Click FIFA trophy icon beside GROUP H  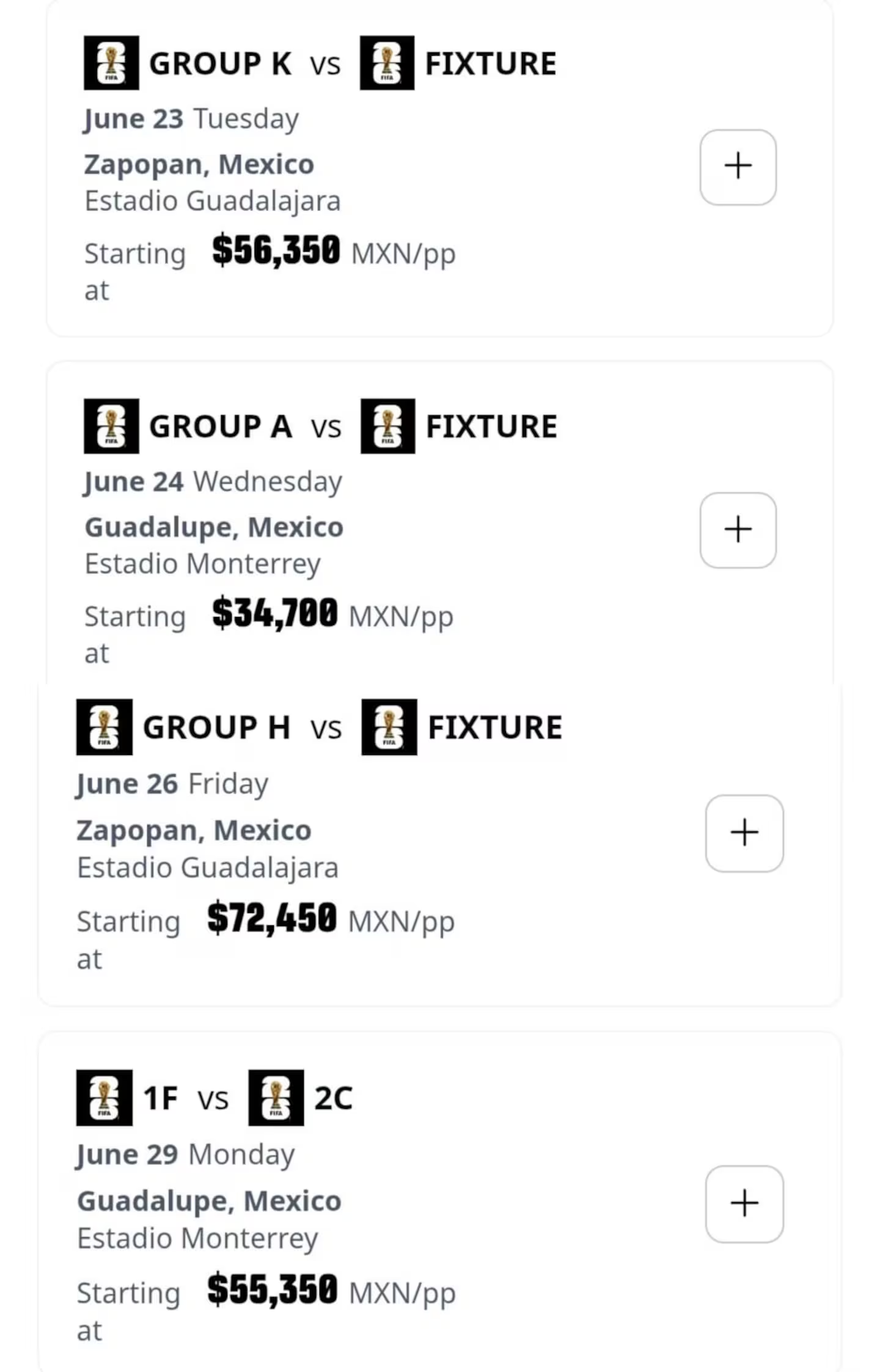click(x=104, y=727)
